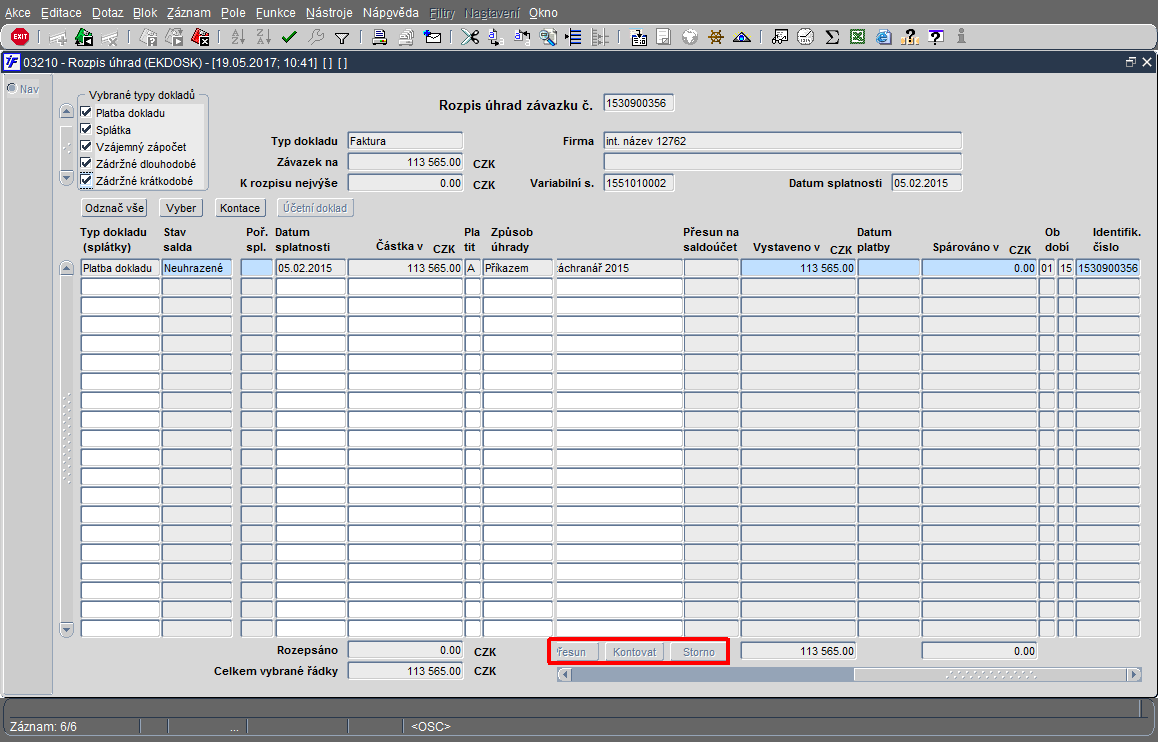Click the Variabilní s. field

tap(638, 183)
